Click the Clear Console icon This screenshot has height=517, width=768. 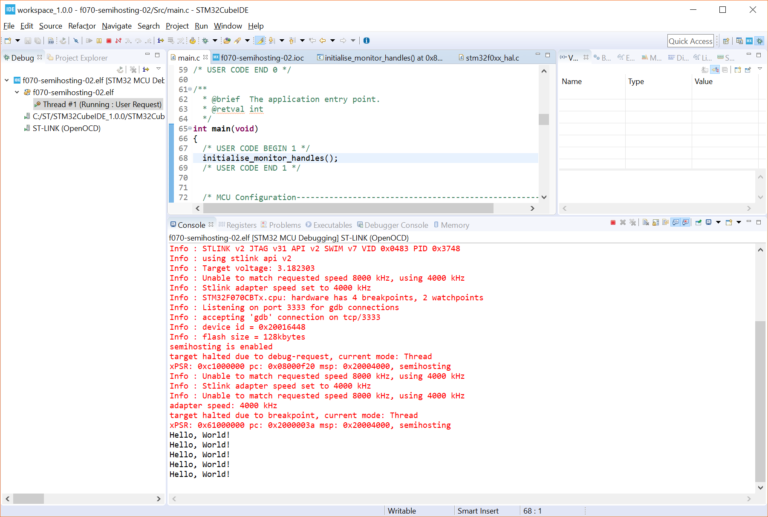[646, 223]
